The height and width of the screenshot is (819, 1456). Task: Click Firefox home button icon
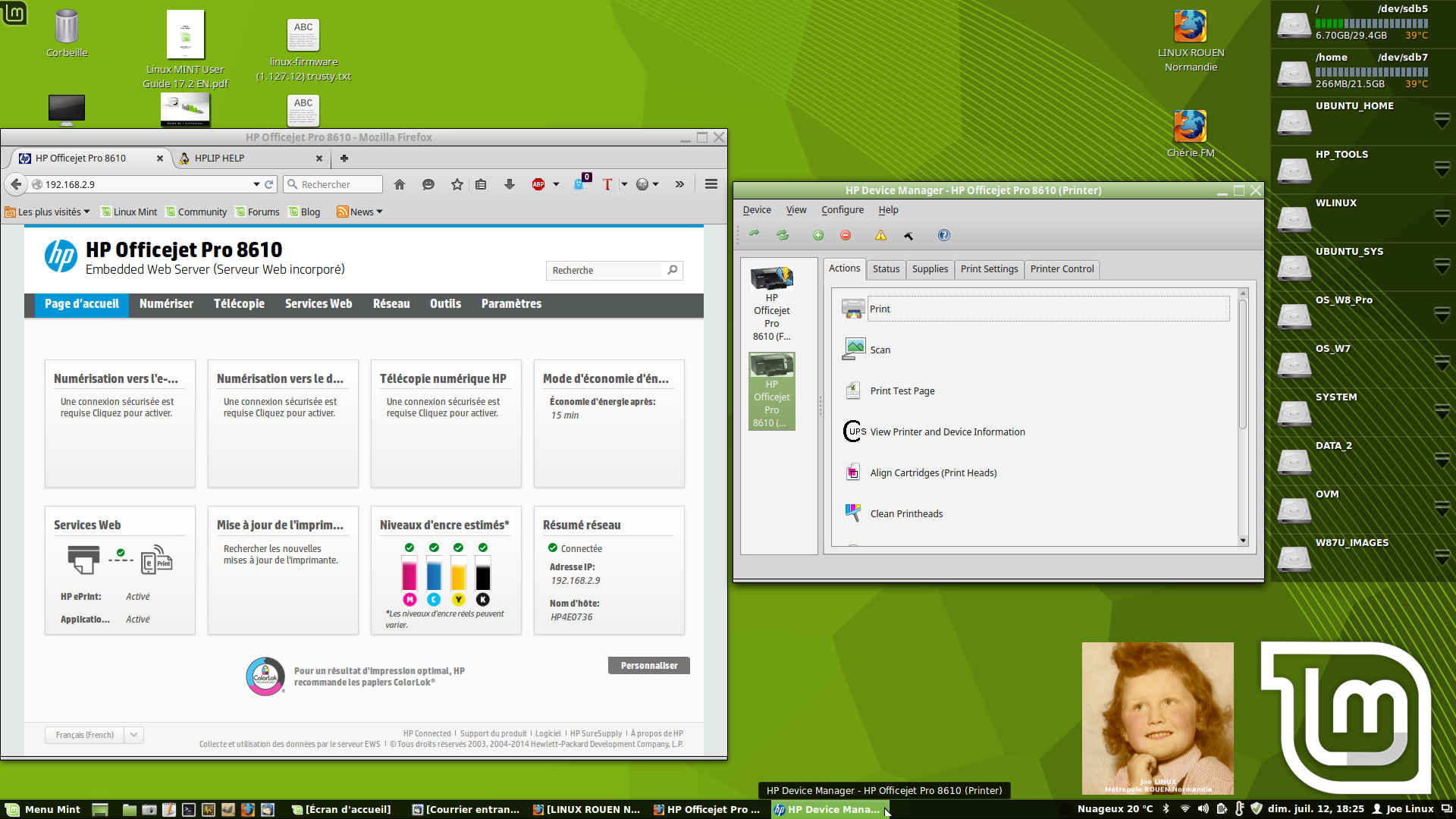[400, 184]
